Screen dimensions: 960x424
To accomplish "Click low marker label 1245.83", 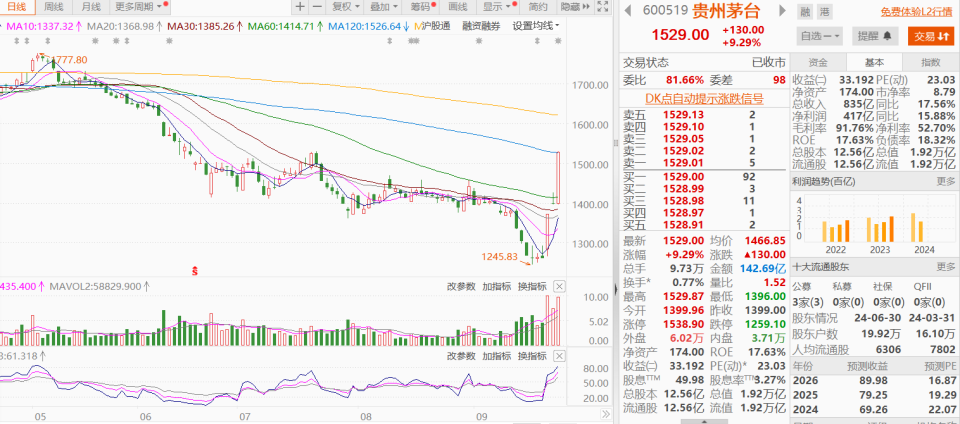I will tap(499, 257).
